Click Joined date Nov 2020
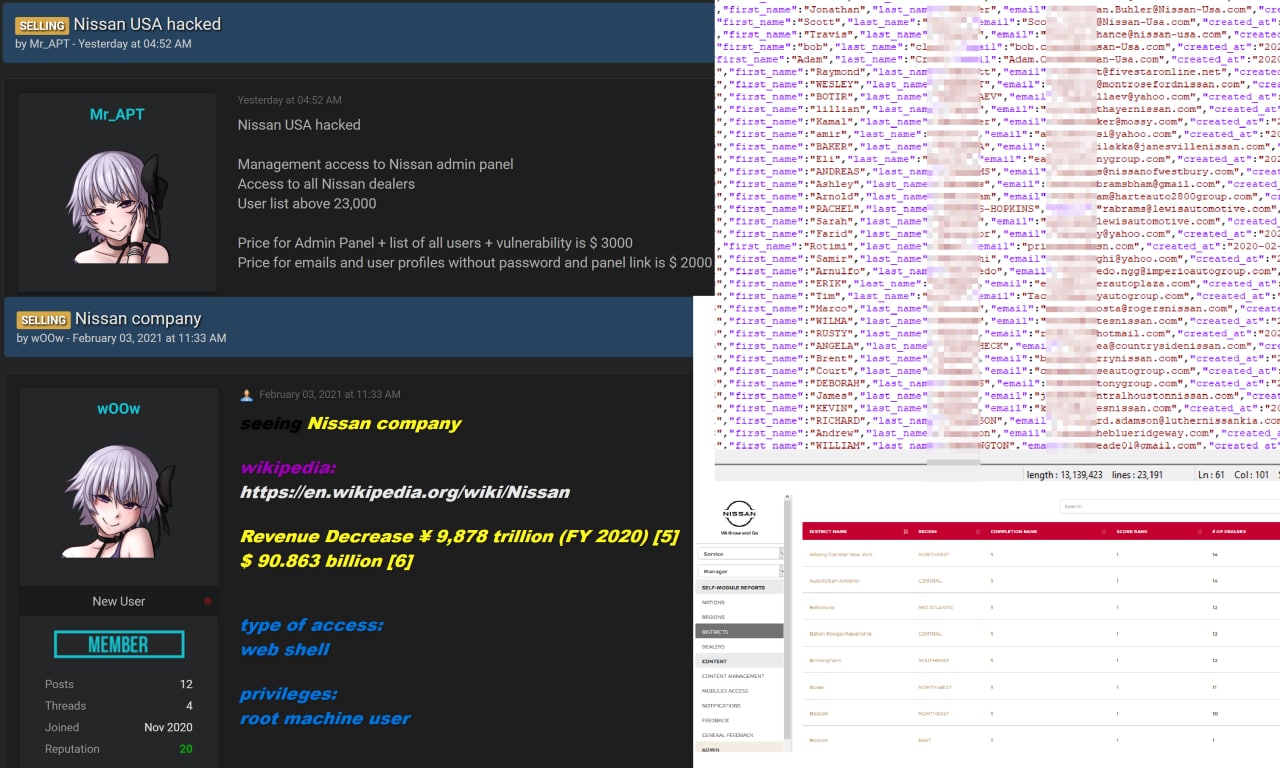 click(168, 728)
